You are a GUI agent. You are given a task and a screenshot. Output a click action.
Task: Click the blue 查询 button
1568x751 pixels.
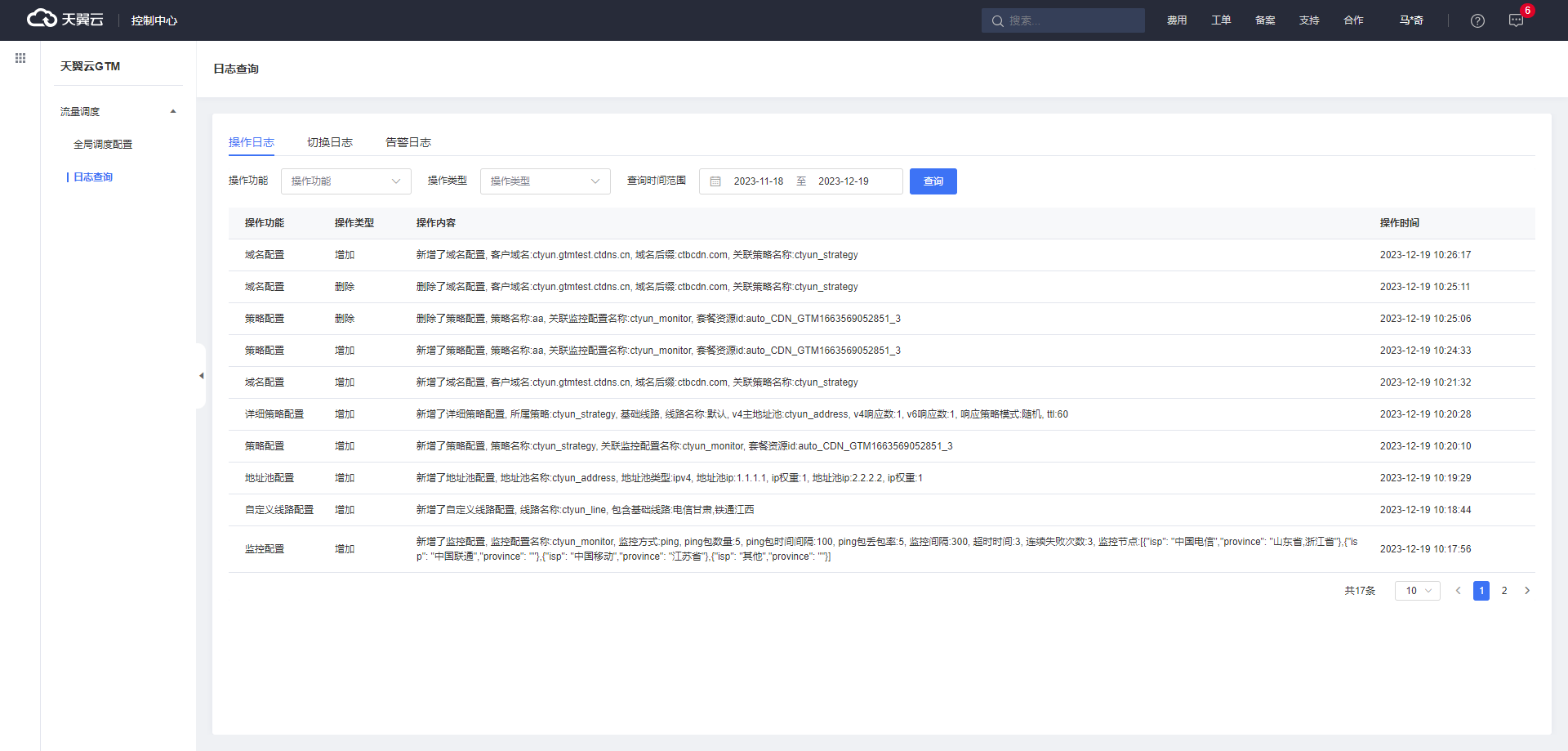tap(933, 181)
